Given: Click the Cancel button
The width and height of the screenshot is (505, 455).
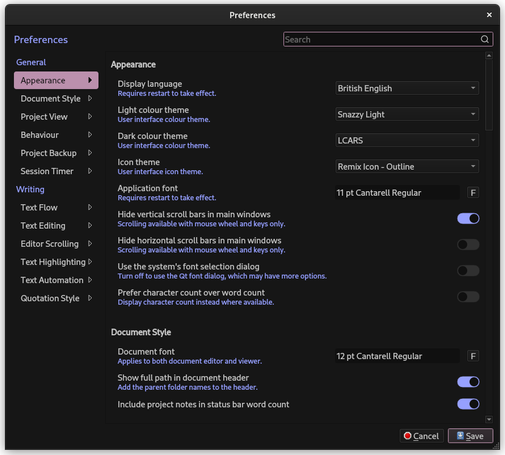Looking at the screenshot, I should tap(422, 436).
